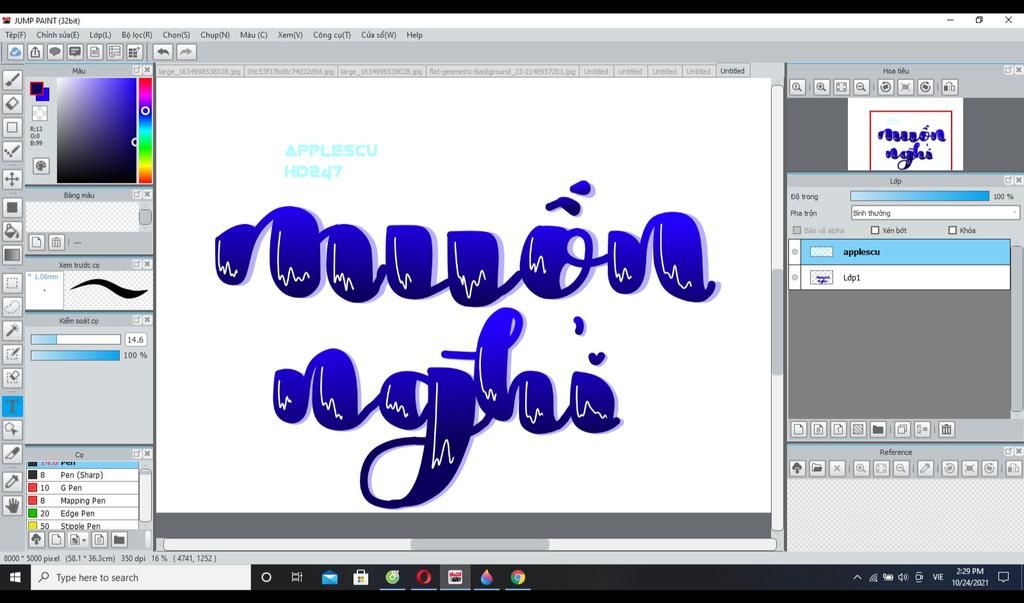The width and height of the screenshot is (1024, 603).
Task: Open the Windows Start menu
Action: [x=15, y=578]
